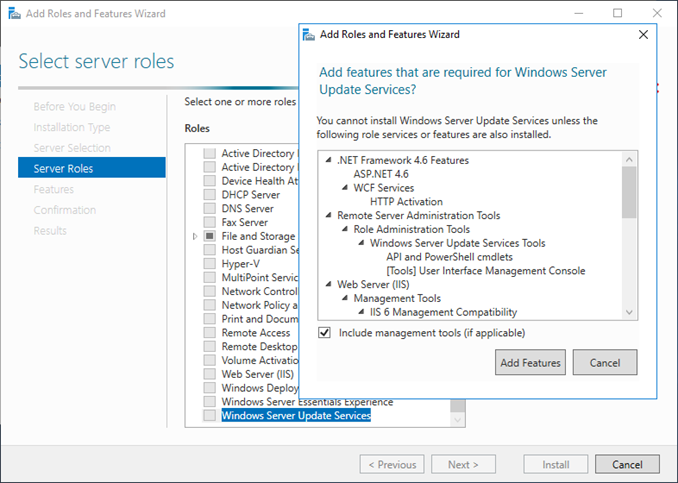The image size is (678, 483).
Task: Maximize the main wizard window
Action: point(617,13)
